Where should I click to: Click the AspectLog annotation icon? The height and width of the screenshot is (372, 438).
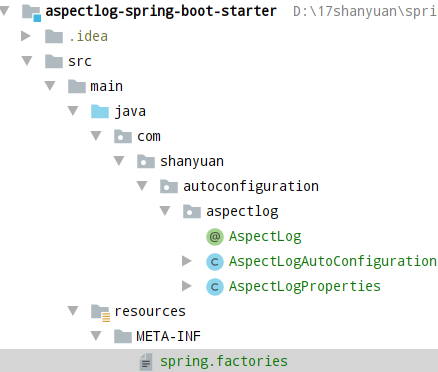(x=215, y=237)
